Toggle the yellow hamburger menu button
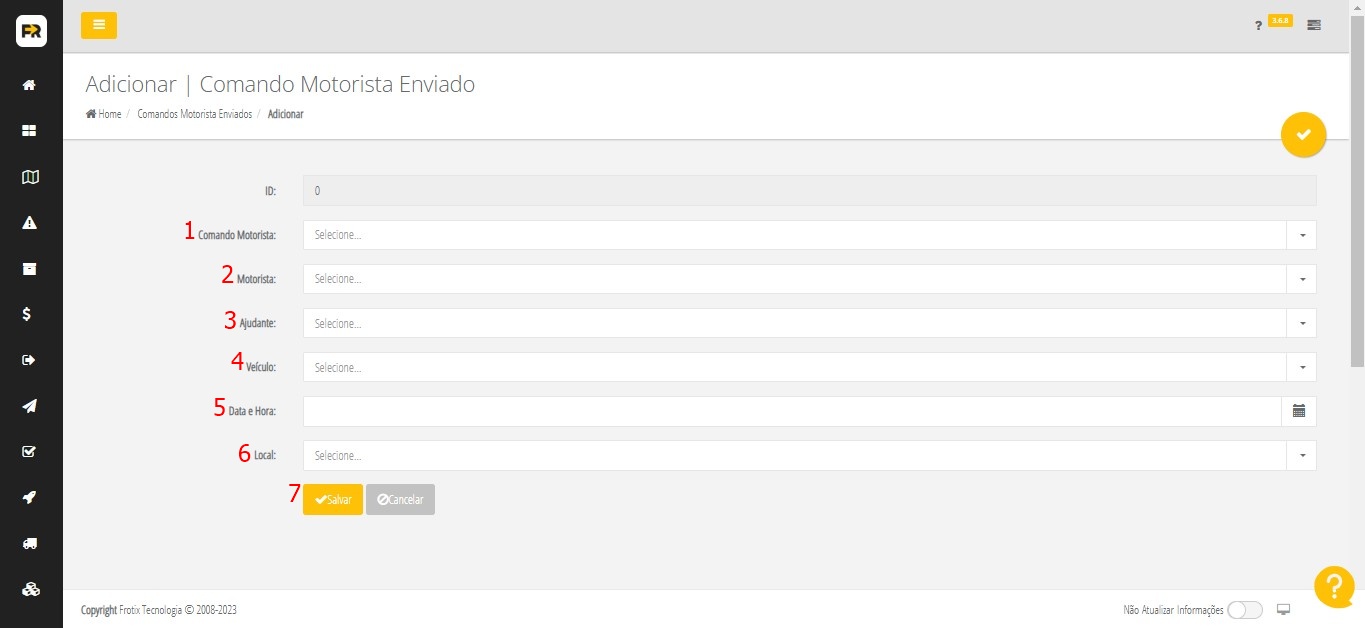The image size is (1365, 628). (99, 25)
